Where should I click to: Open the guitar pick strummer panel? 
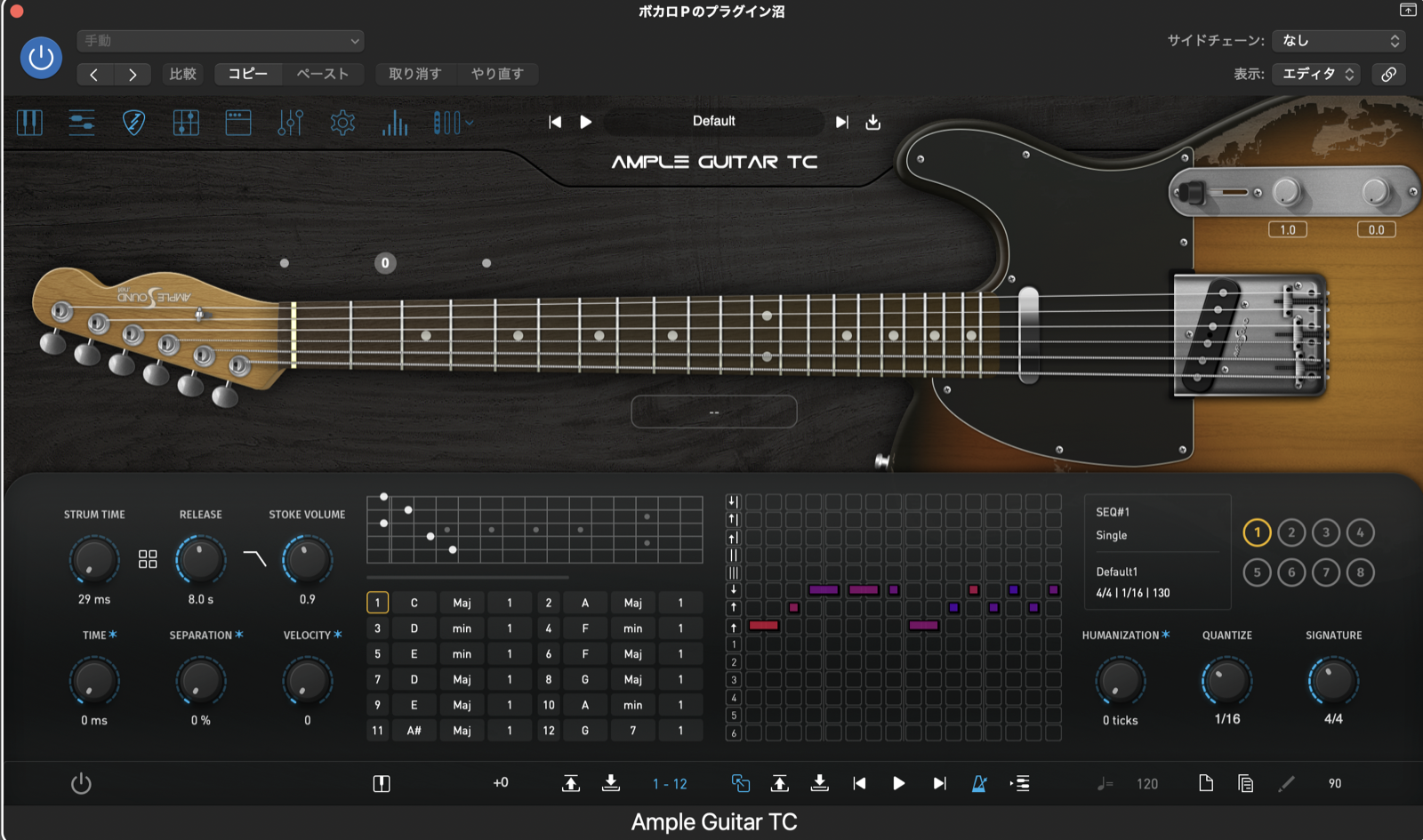point(133,122)
